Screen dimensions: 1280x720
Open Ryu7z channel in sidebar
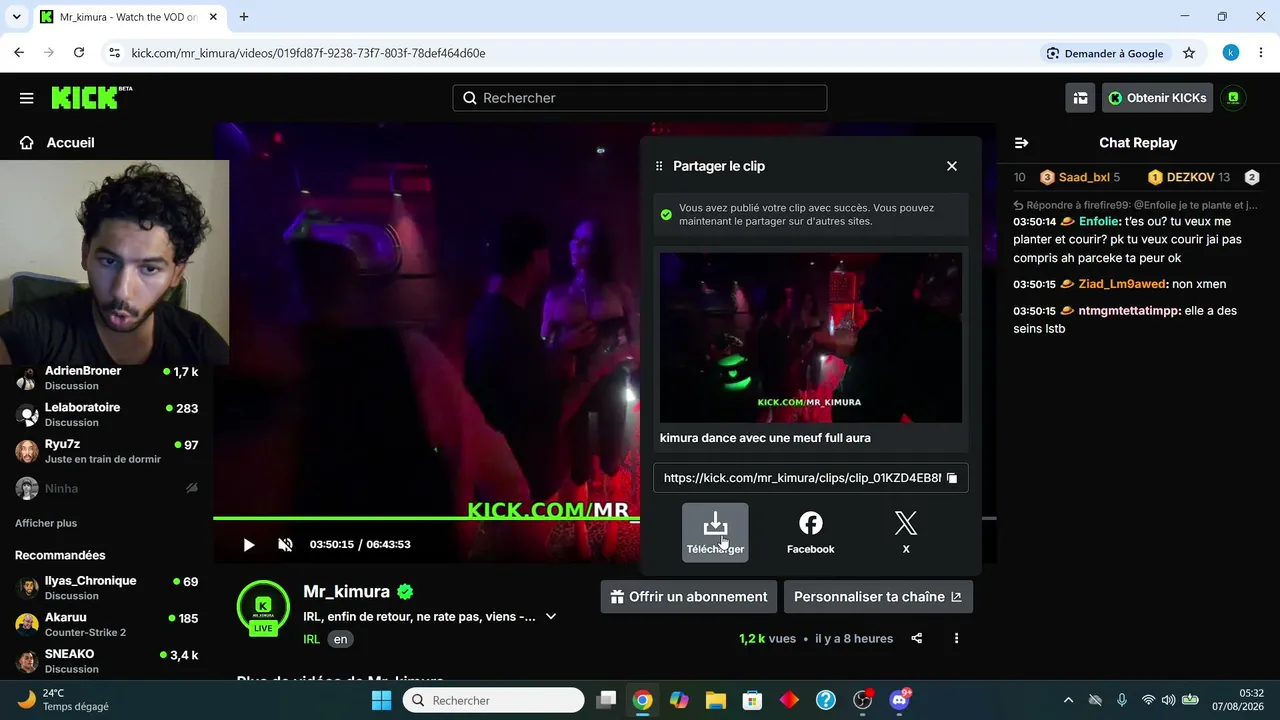pyautogui.click(x=107, y=451)
